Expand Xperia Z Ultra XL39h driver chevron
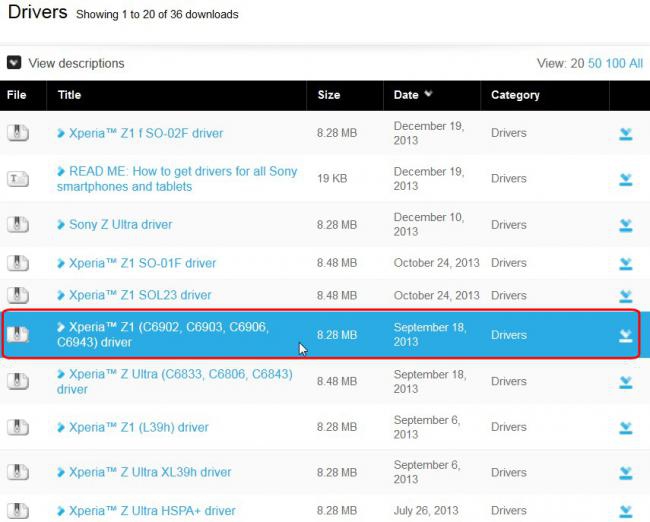 [61, 472]
